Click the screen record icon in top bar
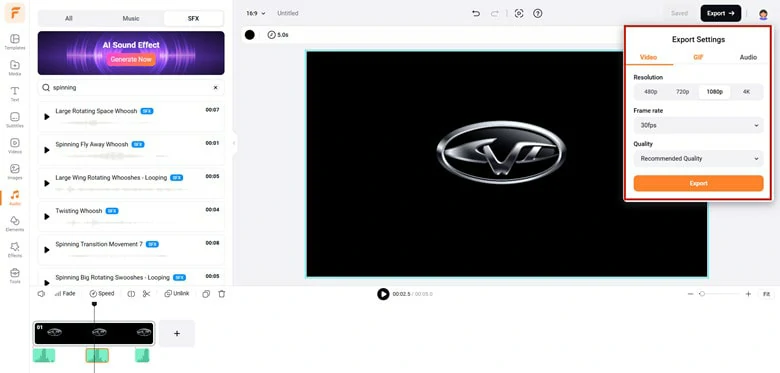780x373 pixels. [519, 13]
